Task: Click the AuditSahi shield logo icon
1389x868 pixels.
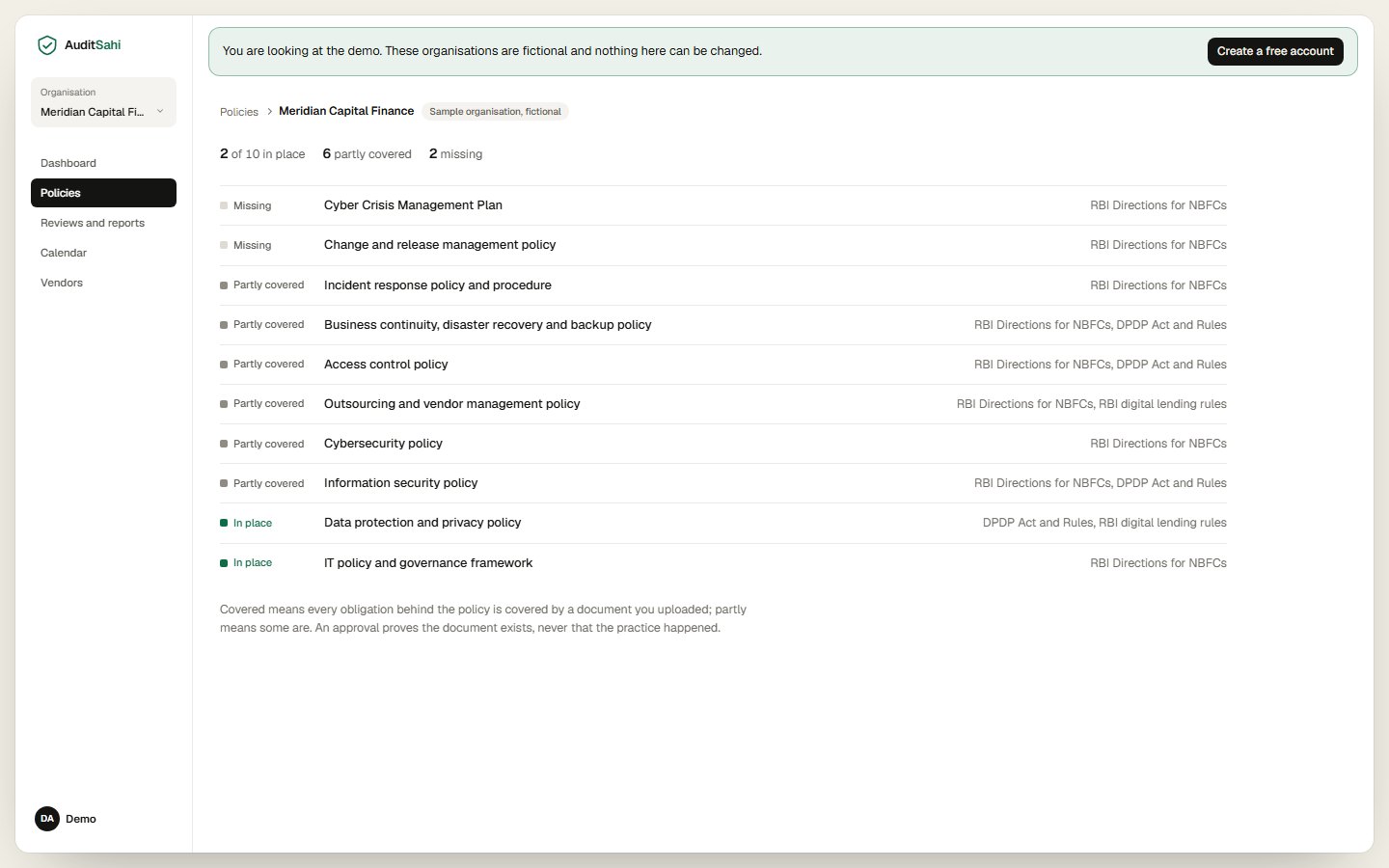Action: point(46,45)
